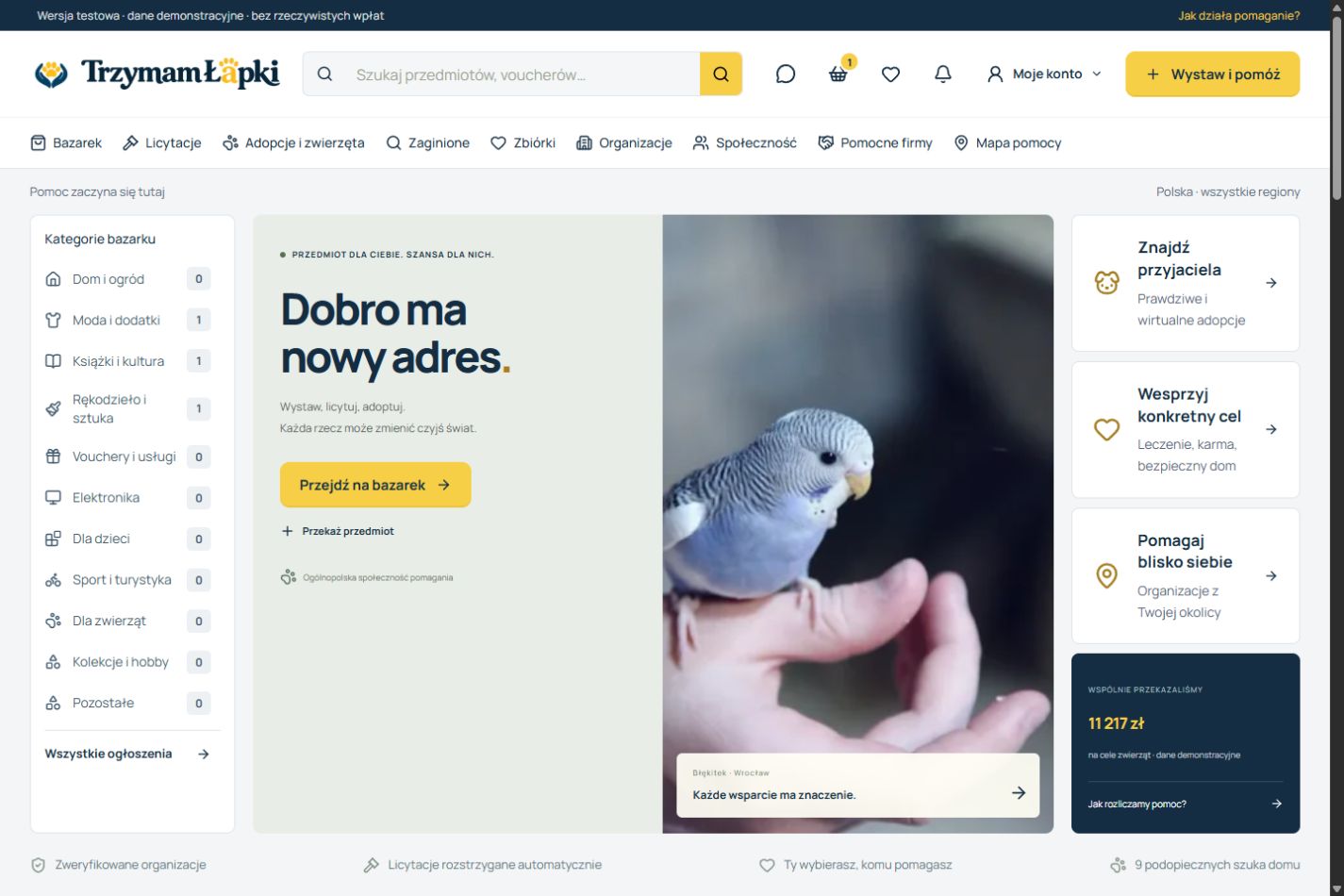Open the Bazarek menu item
1344x896 pixels.
coord(66,142)
